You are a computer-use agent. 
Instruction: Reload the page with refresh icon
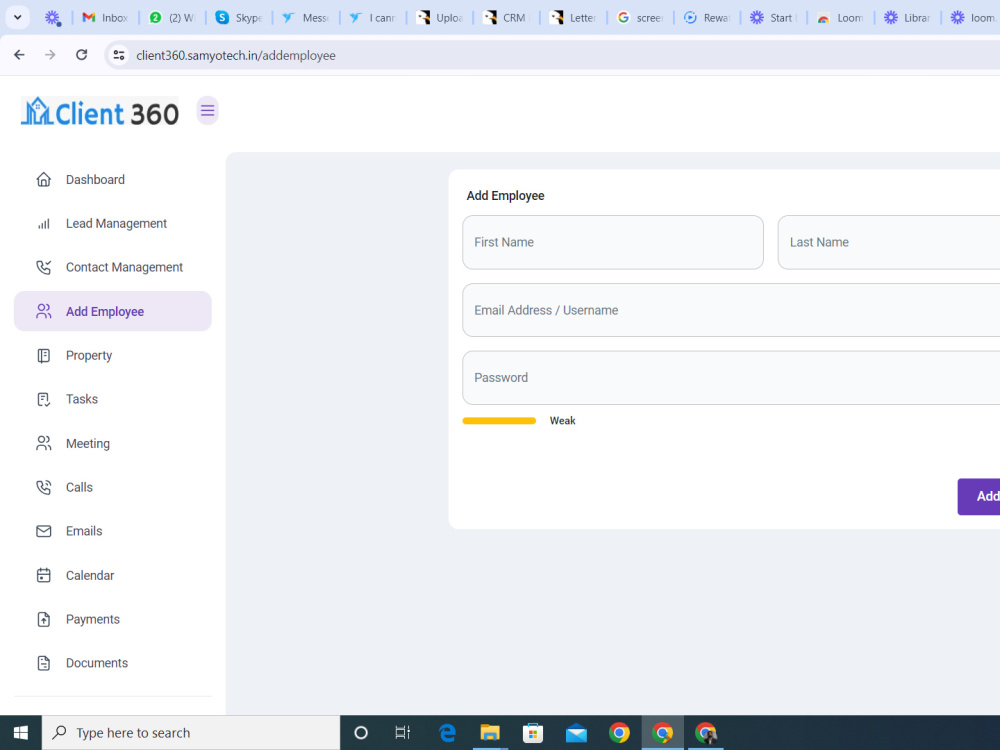coord(82,55)
